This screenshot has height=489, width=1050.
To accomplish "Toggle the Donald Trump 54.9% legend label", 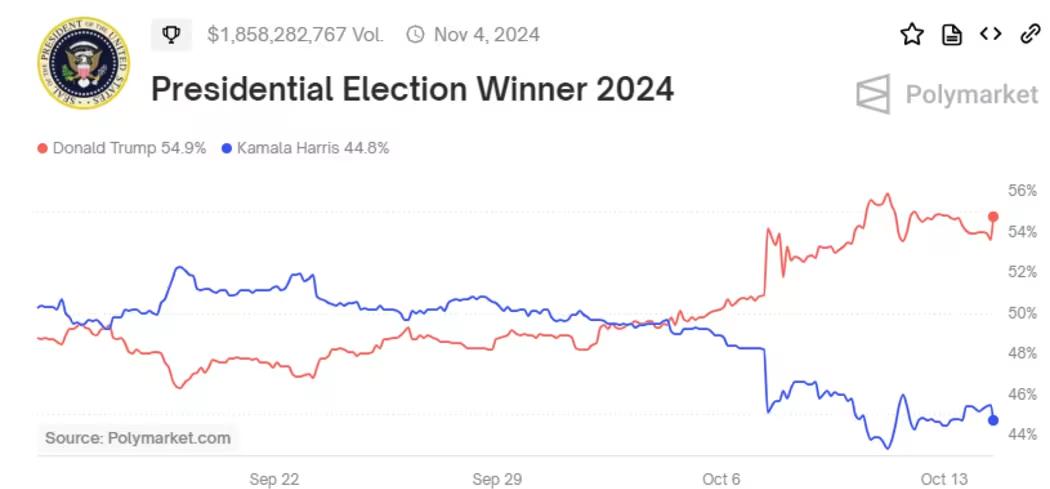I will [x=129, y=149].
